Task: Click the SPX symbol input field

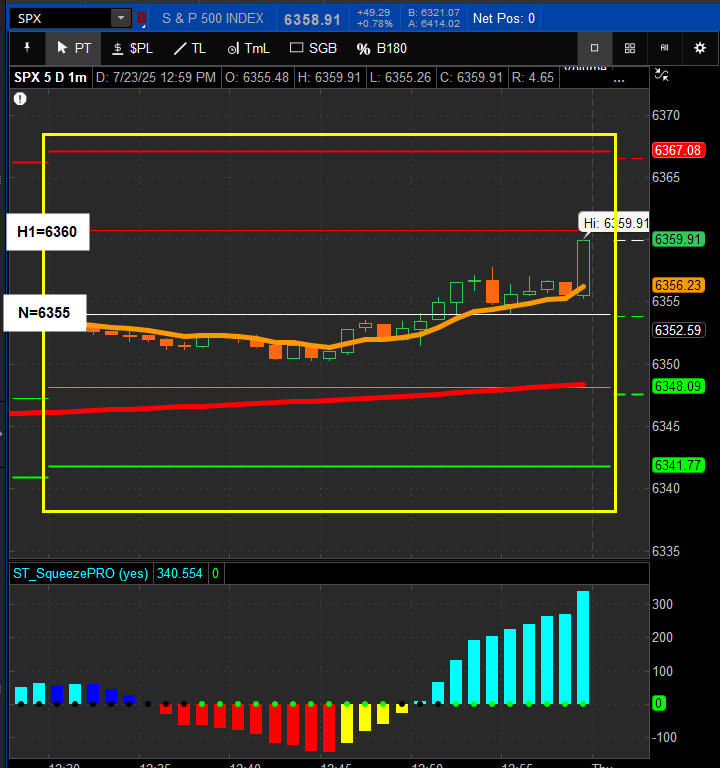Action: pos(61,19)
